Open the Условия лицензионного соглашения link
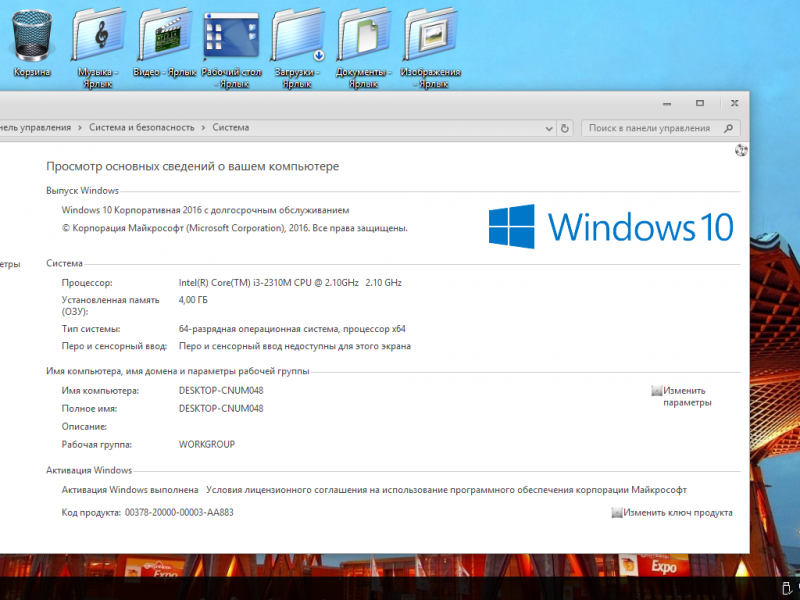This screenshot has width=800, height=600. 446,490
